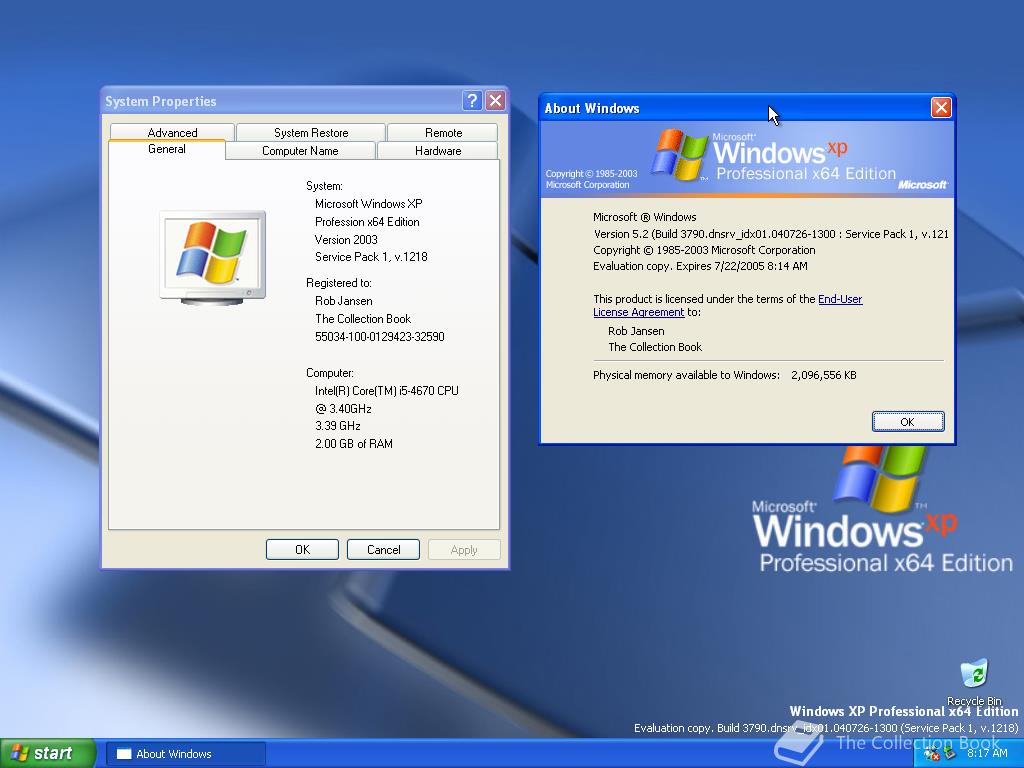Click "Version 2003" in System Properties

pos(346,240)
